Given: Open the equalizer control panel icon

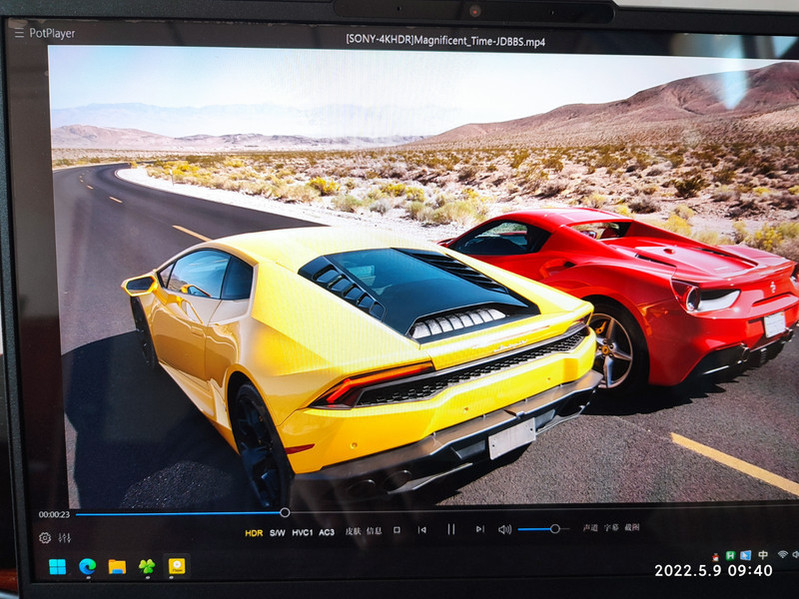Looking at the screenshot, I should [x=65, y=538].
